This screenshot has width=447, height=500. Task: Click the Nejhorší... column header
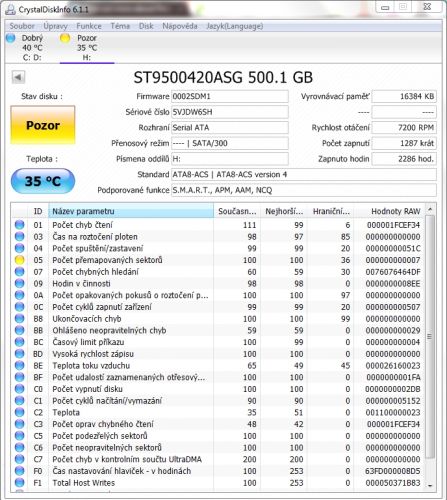coord(284,211)
